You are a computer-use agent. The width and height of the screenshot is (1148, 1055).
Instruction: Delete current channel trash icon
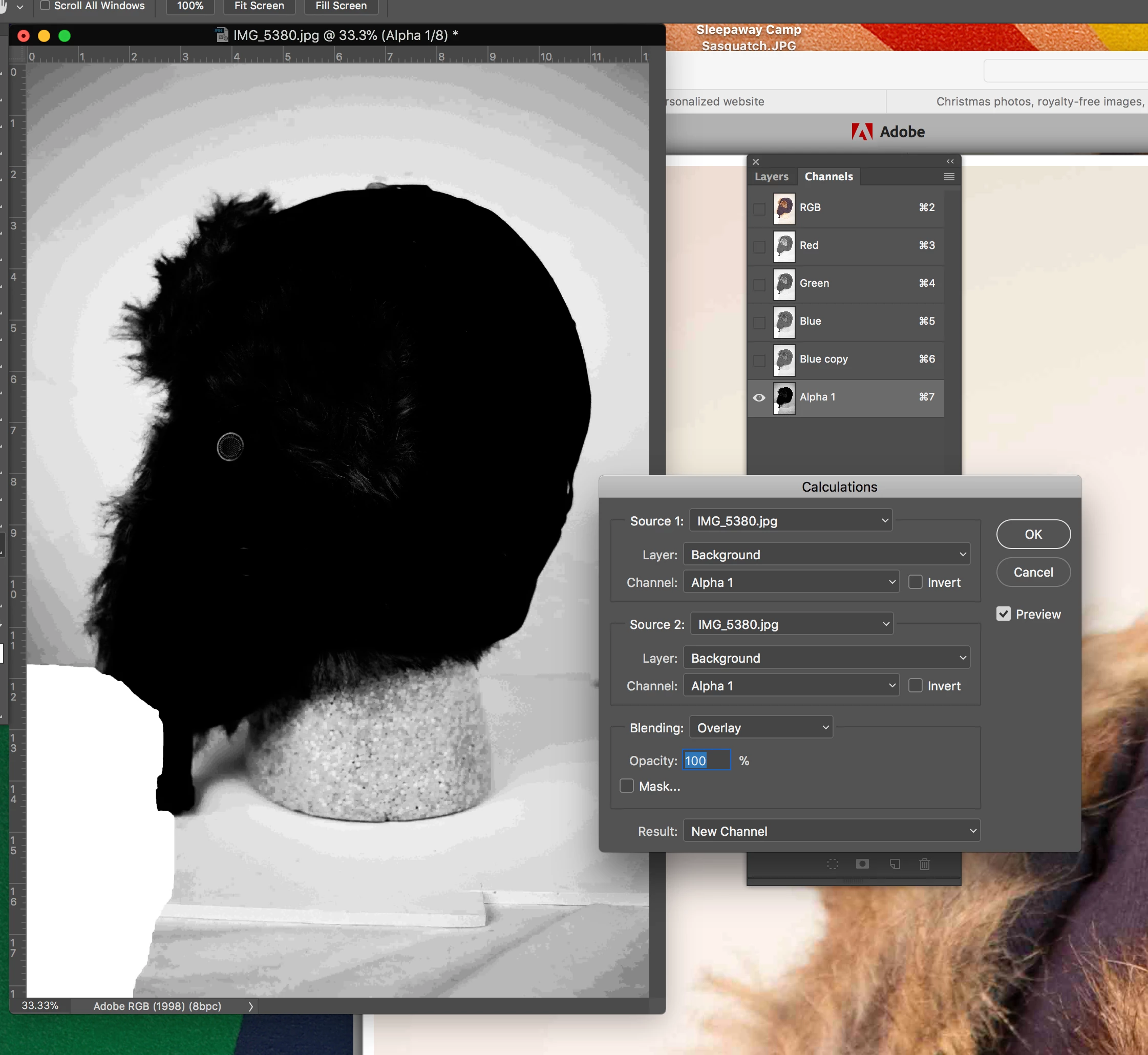[x=925, y=864]
